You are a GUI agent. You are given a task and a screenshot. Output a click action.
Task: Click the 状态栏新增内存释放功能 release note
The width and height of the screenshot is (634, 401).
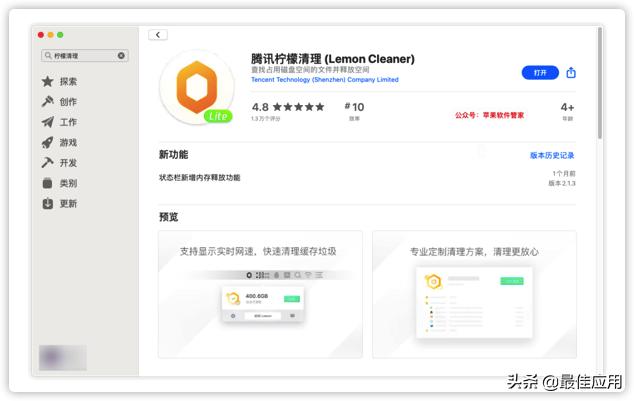click(200, 177)
